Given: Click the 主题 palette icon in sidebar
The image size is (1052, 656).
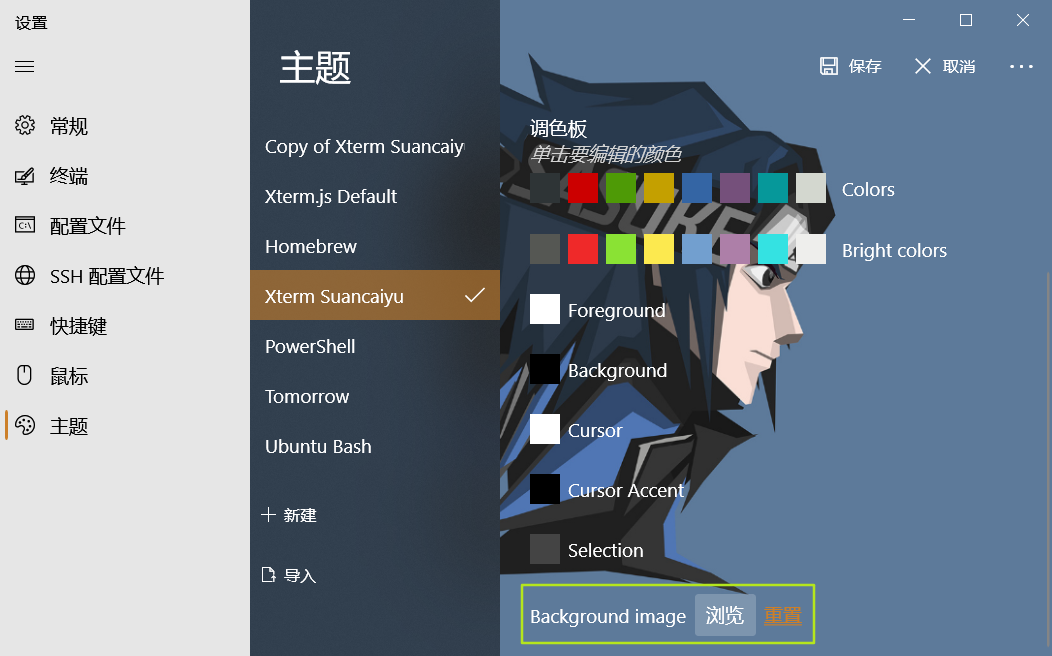Looking at the screenshot, I should pos(24,425).
